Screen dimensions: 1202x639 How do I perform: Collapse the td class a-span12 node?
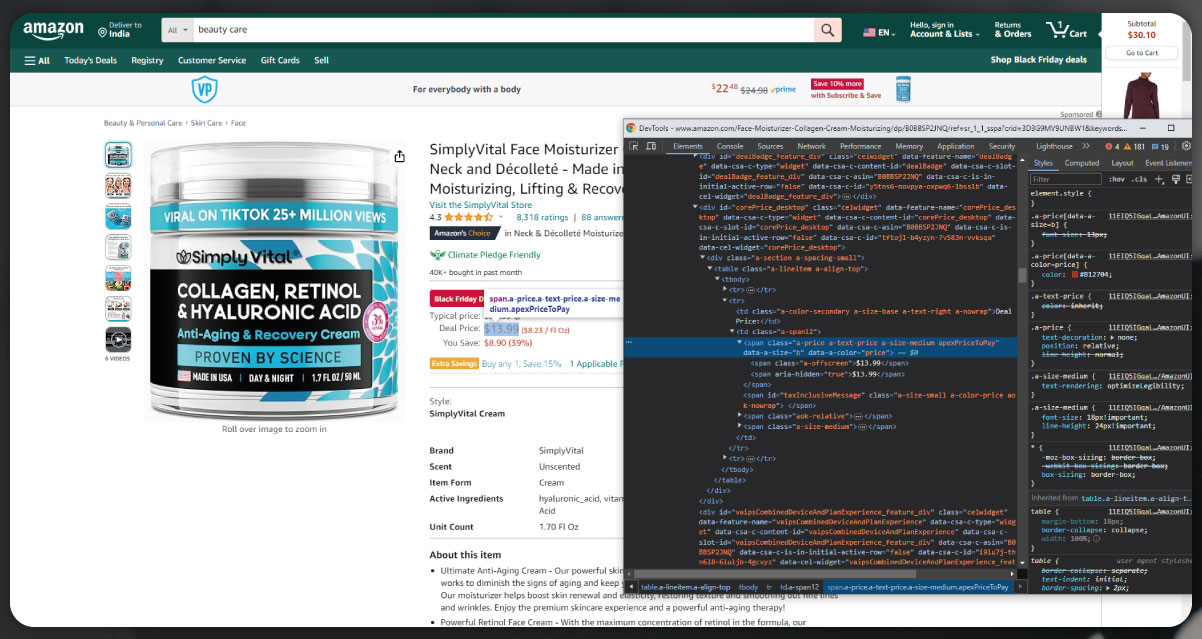click(733, 332)
